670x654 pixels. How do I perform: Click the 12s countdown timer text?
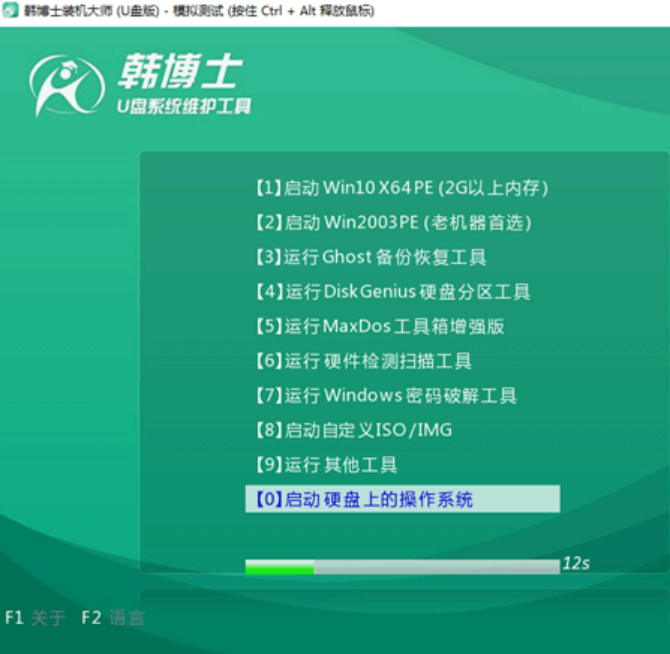coord(575,564)
